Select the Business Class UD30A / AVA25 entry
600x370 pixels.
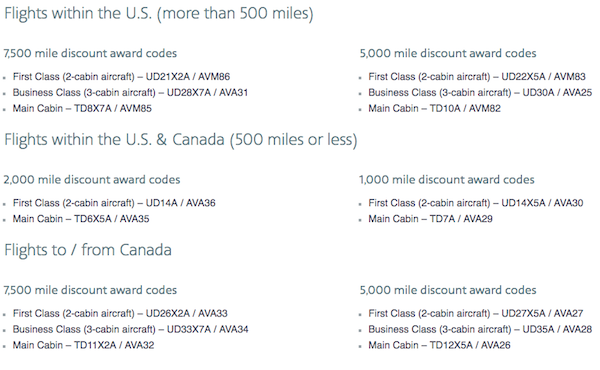click(480, 93)
